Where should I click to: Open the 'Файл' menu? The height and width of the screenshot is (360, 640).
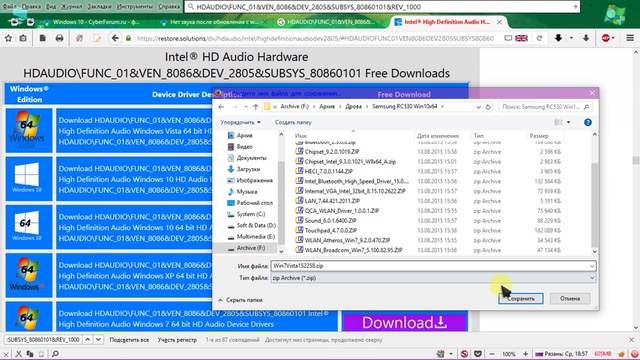pos(9,7)
